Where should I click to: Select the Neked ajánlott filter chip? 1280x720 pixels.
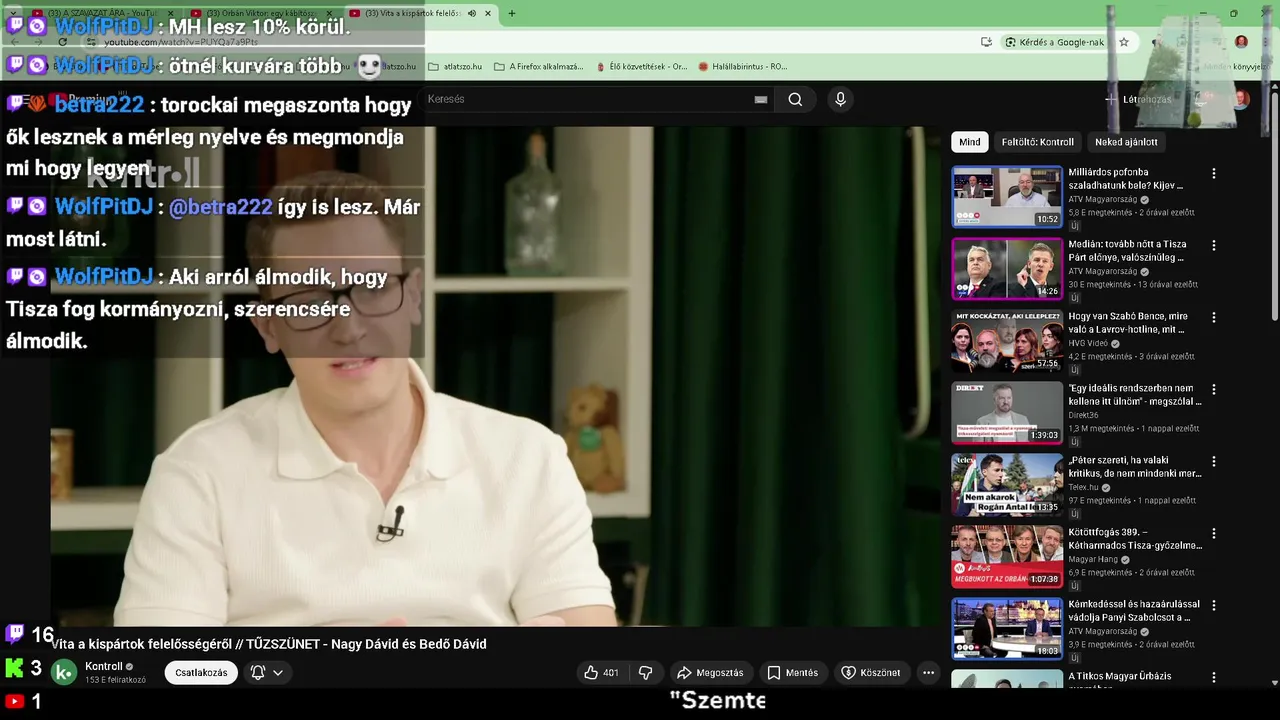(1126, 142)
